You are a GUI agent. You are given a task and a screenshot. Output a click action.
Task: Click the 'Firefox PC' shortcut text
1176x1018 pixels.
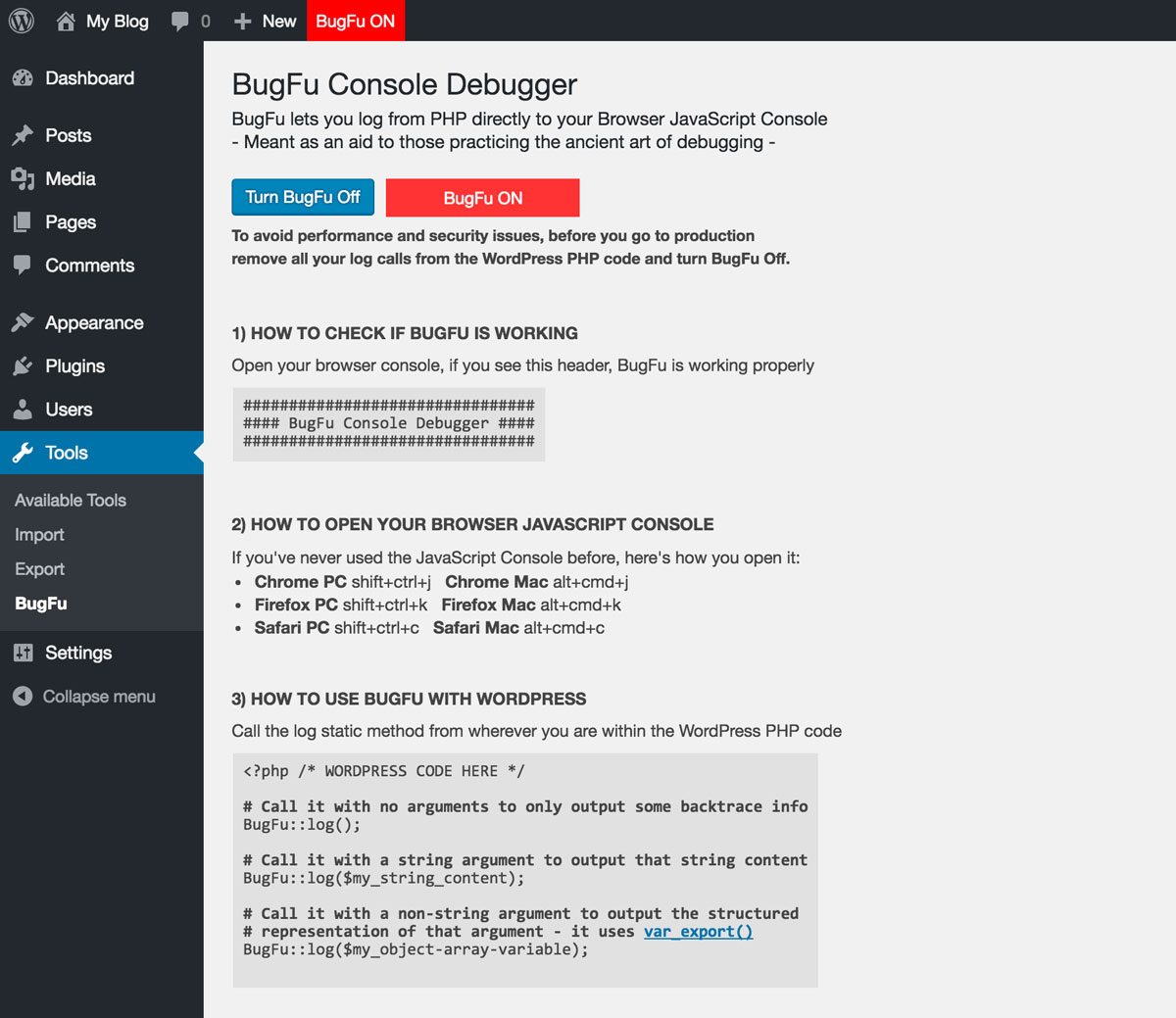[341, 606]
